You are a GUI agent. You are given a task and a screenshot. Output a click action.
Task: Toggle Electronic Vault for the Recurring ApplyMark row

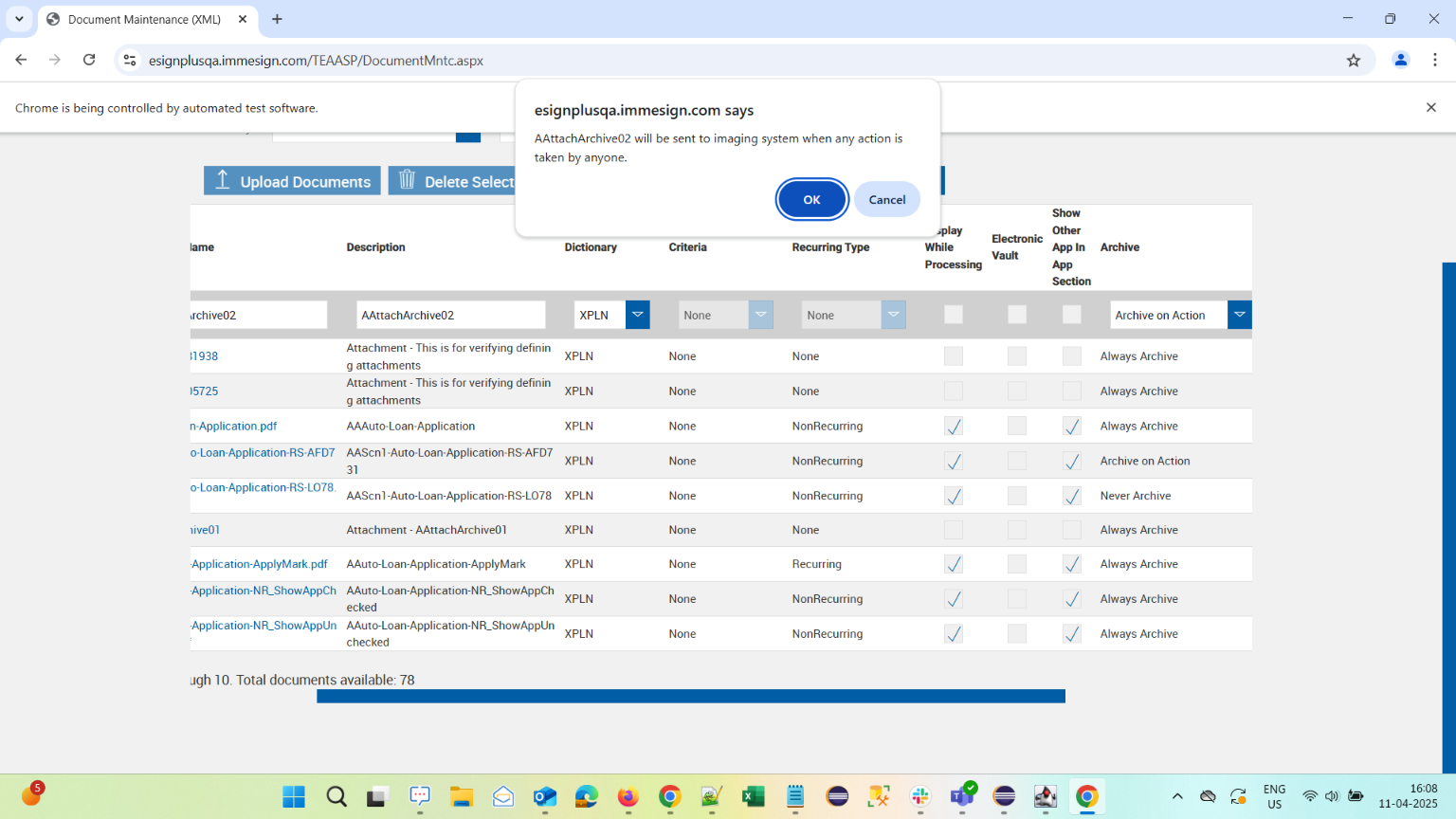coord(1017,564)
